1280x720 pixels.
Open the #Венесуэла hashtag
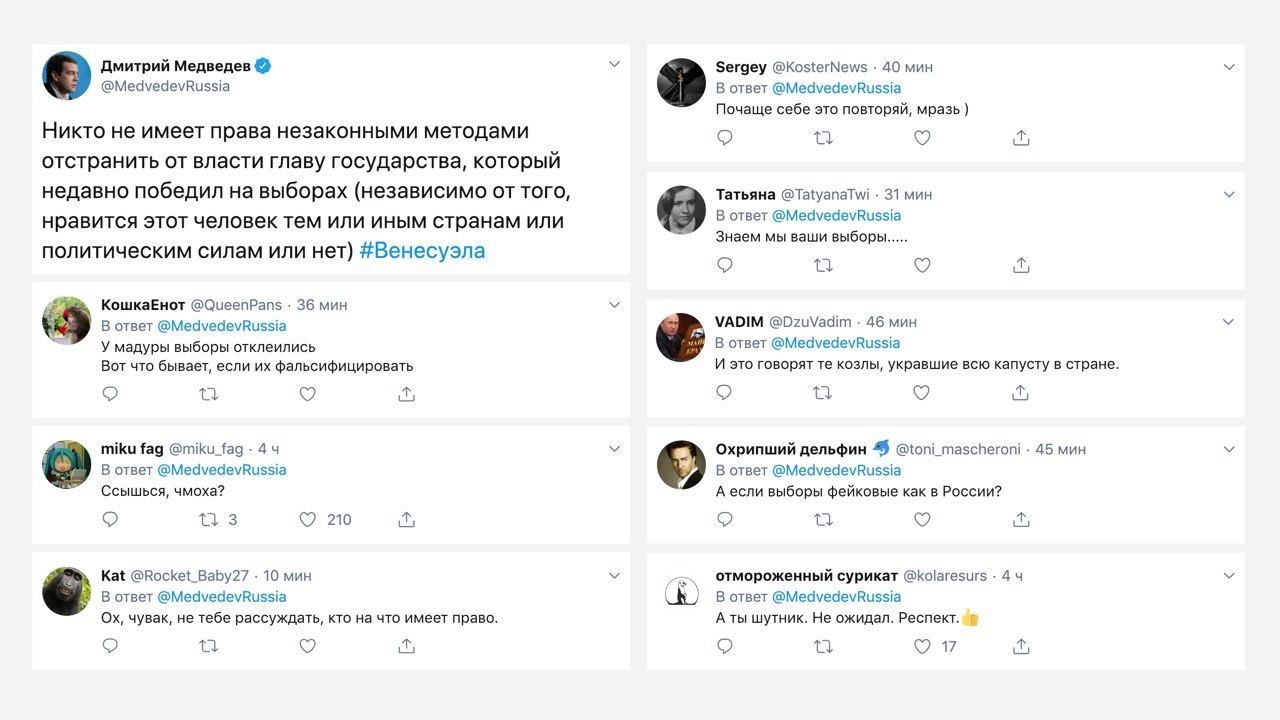tap(422, 251)
